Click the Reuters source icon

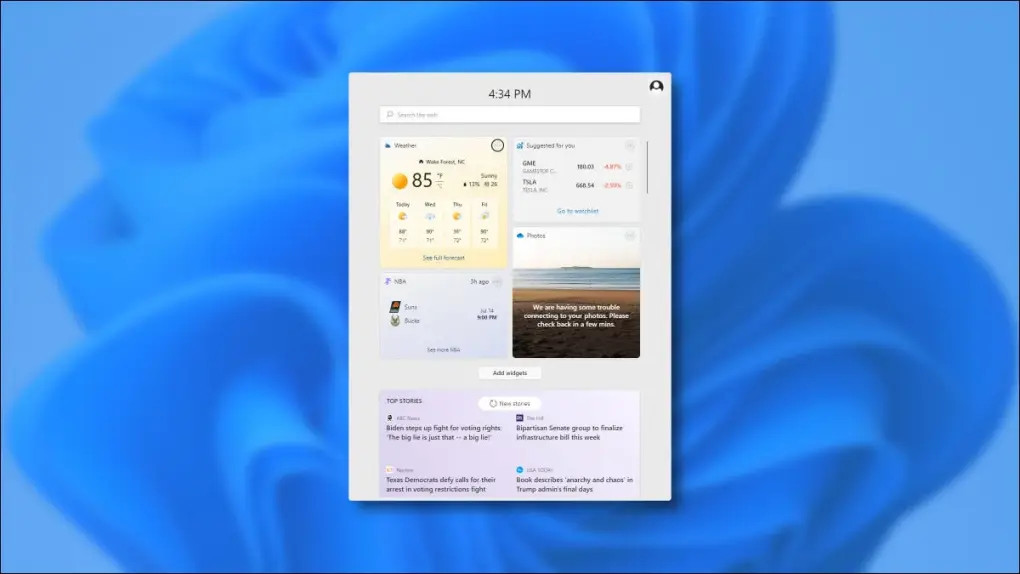click(x=390, y=469)
